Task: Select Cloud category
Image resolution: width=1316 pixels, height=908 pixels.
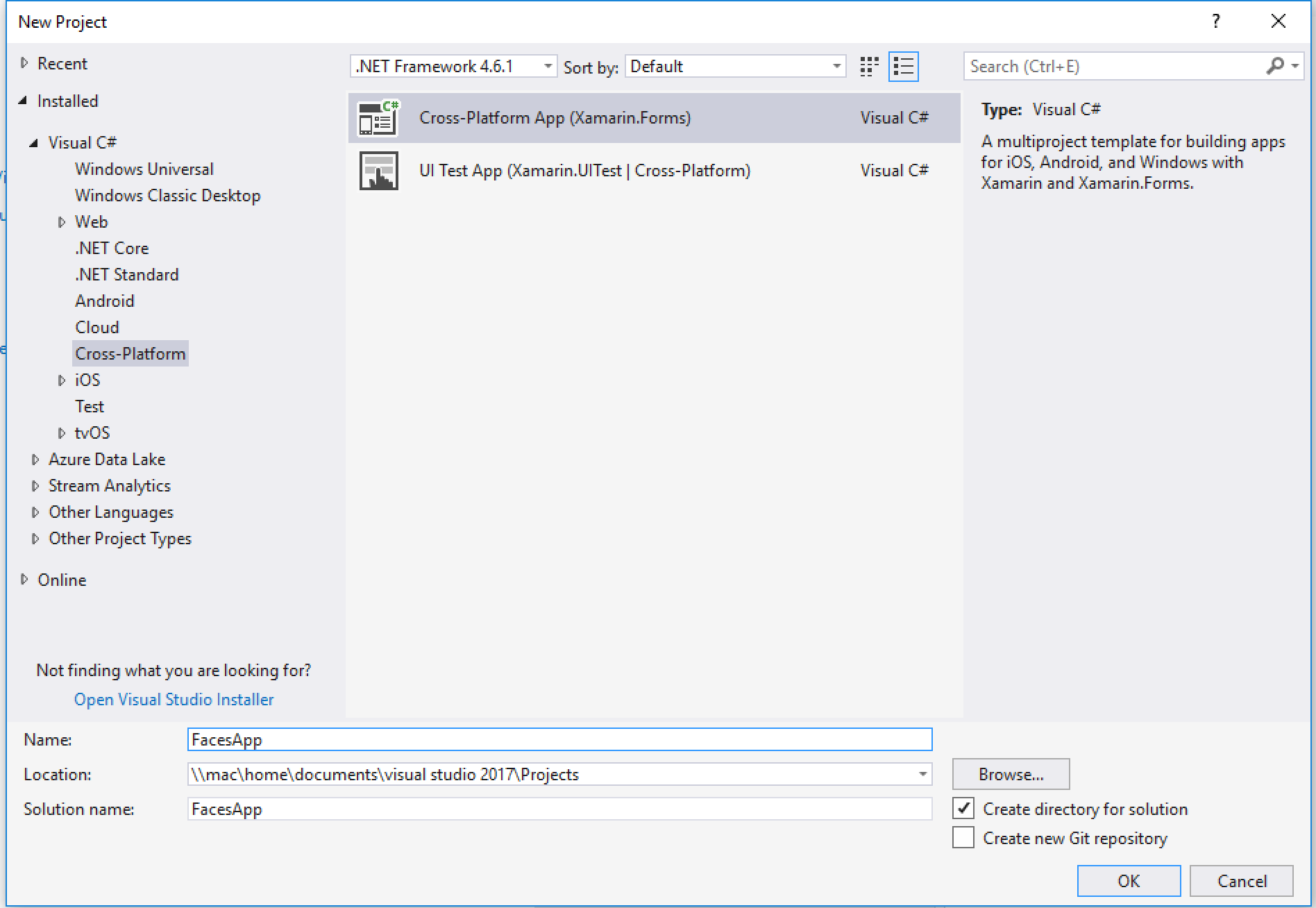Action: point(97,327)
